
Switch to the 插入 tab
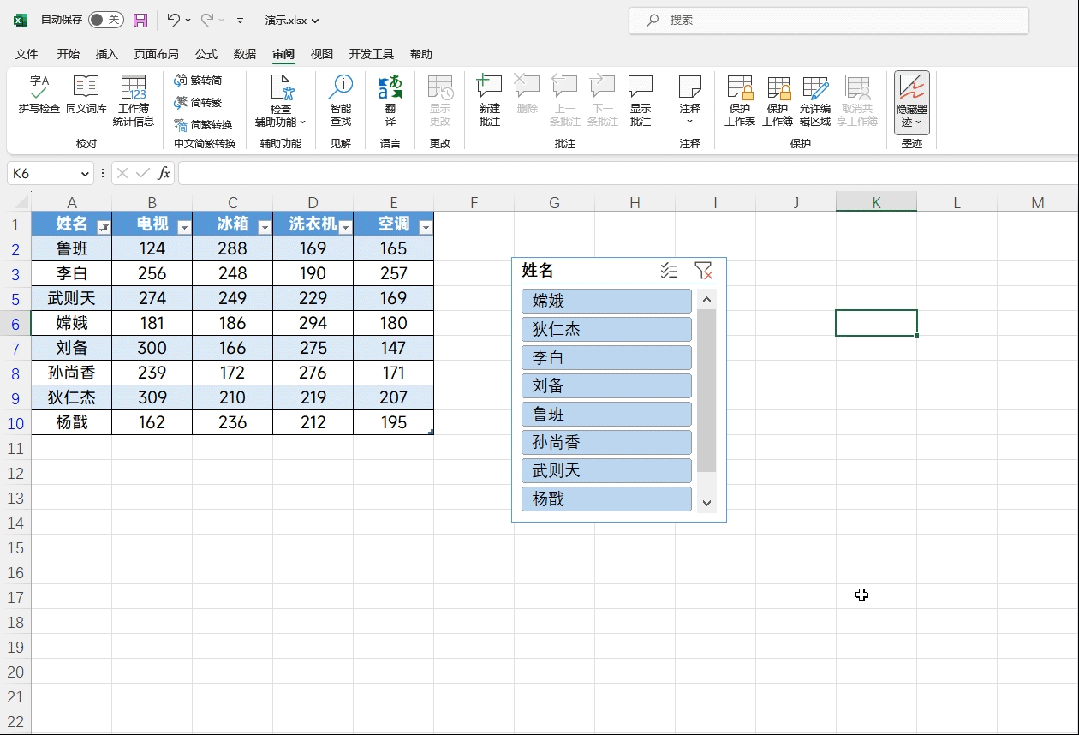click(107, 54)
